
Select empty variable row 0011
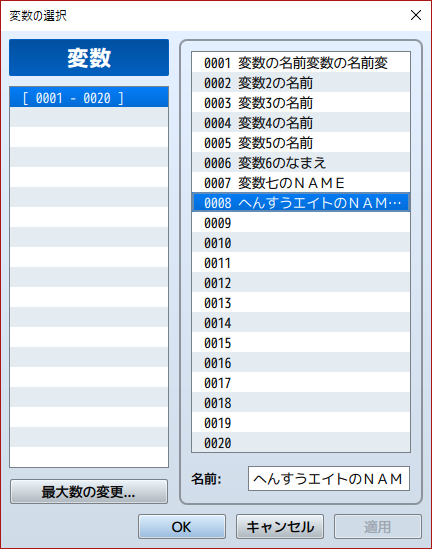click(301, 262)
